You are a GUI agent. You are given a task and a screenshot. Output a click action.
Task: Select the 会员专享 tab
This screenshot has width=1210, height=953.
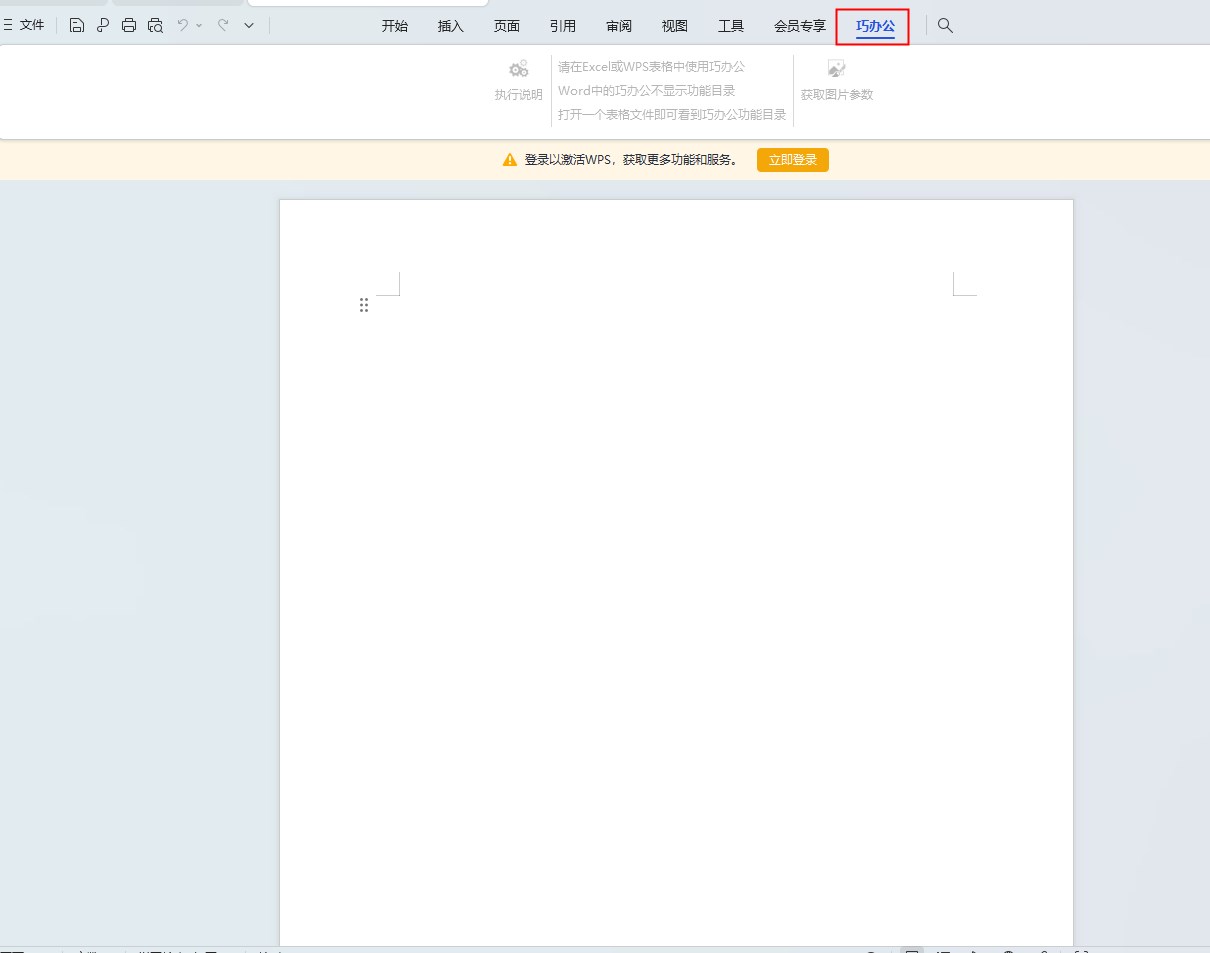point(800,26)
